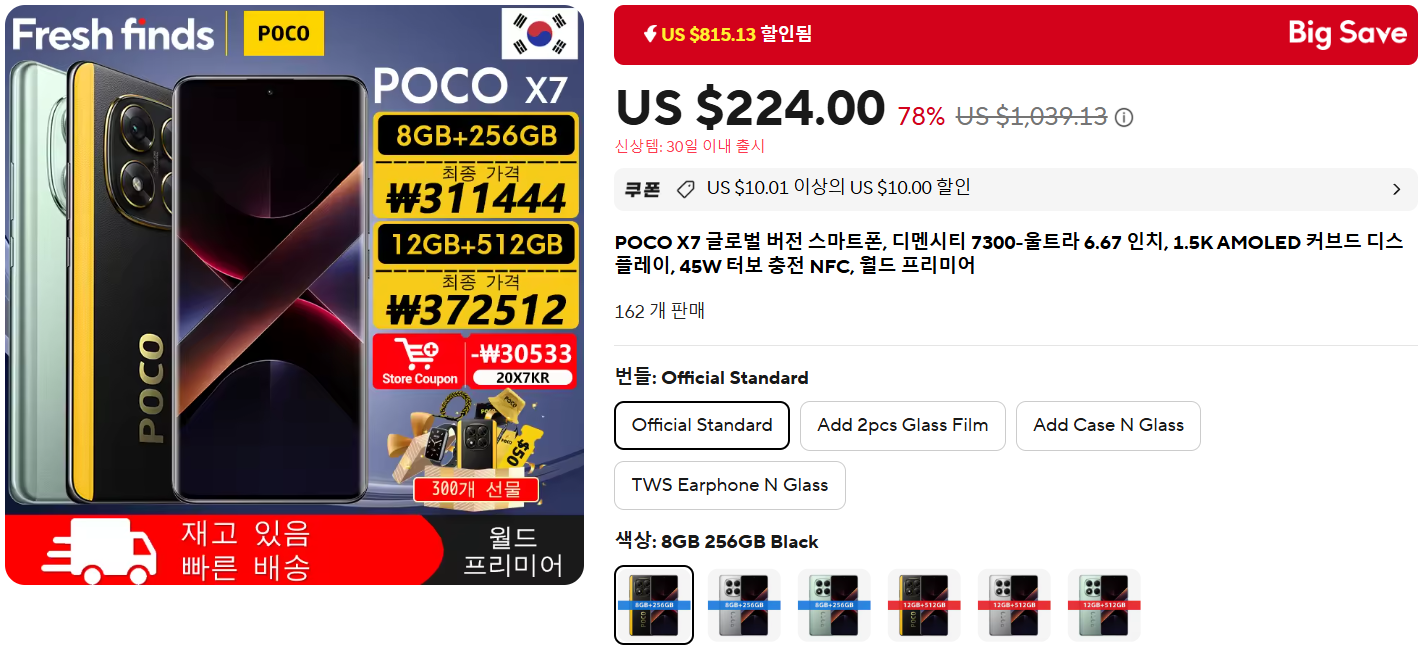Click the coupon tag icon
This screenshot has height=652, width=1425.
(685, 189)
